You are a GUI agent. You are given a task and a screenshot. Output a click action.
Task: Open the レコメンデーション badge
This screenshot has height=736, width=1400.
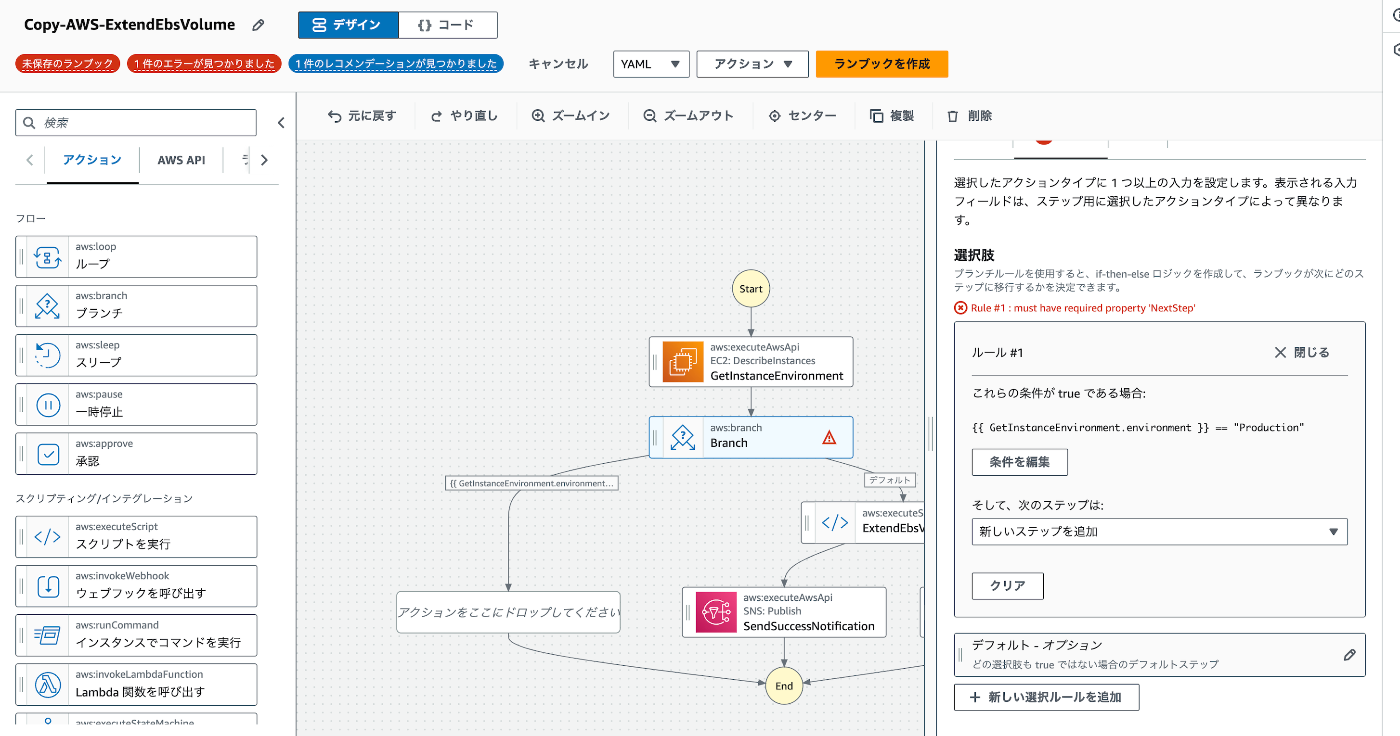tap(396, 64)
